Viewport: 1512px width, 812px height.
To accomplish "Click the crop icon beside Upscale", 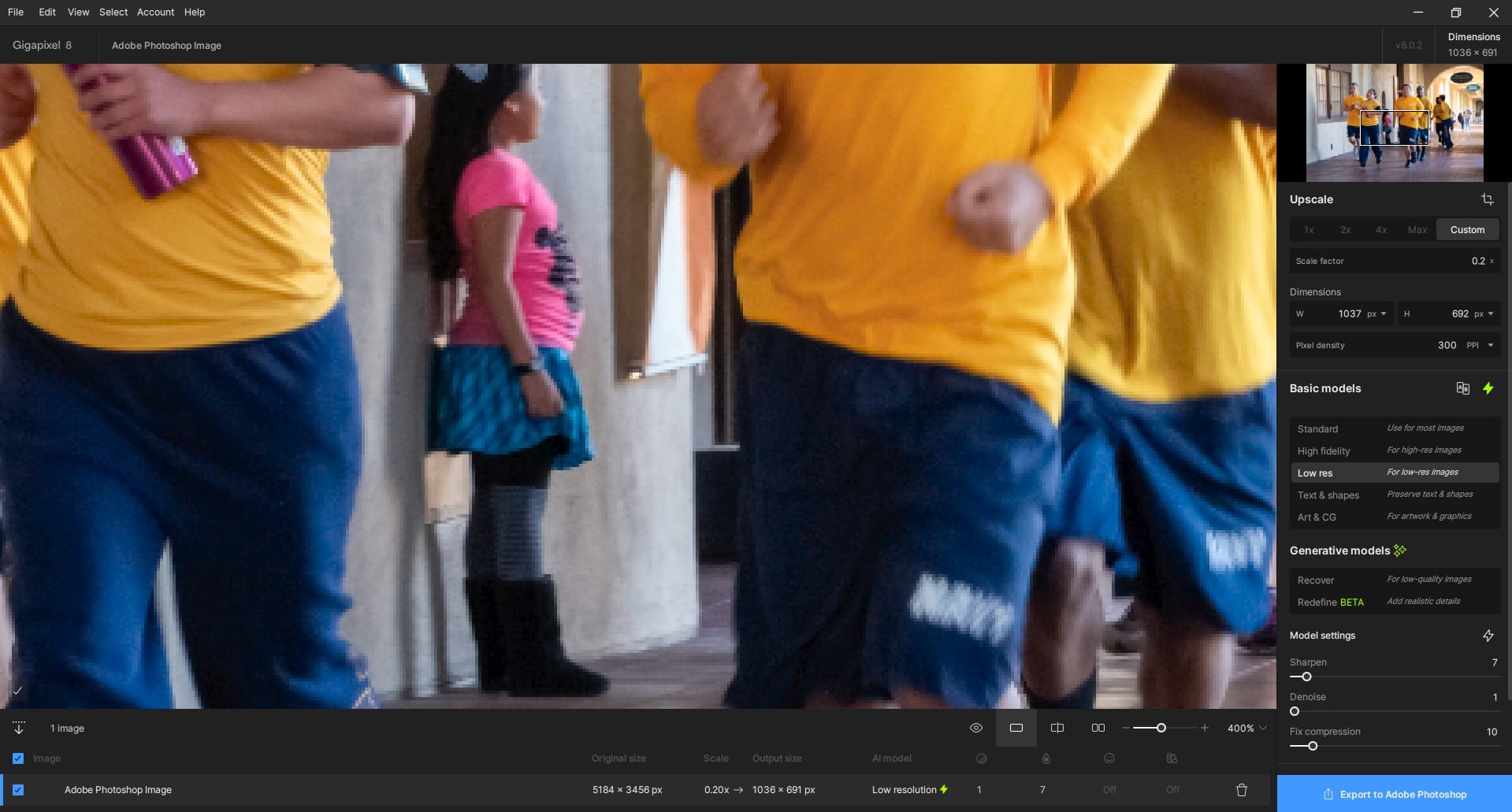I will [x=1487, y=199].
